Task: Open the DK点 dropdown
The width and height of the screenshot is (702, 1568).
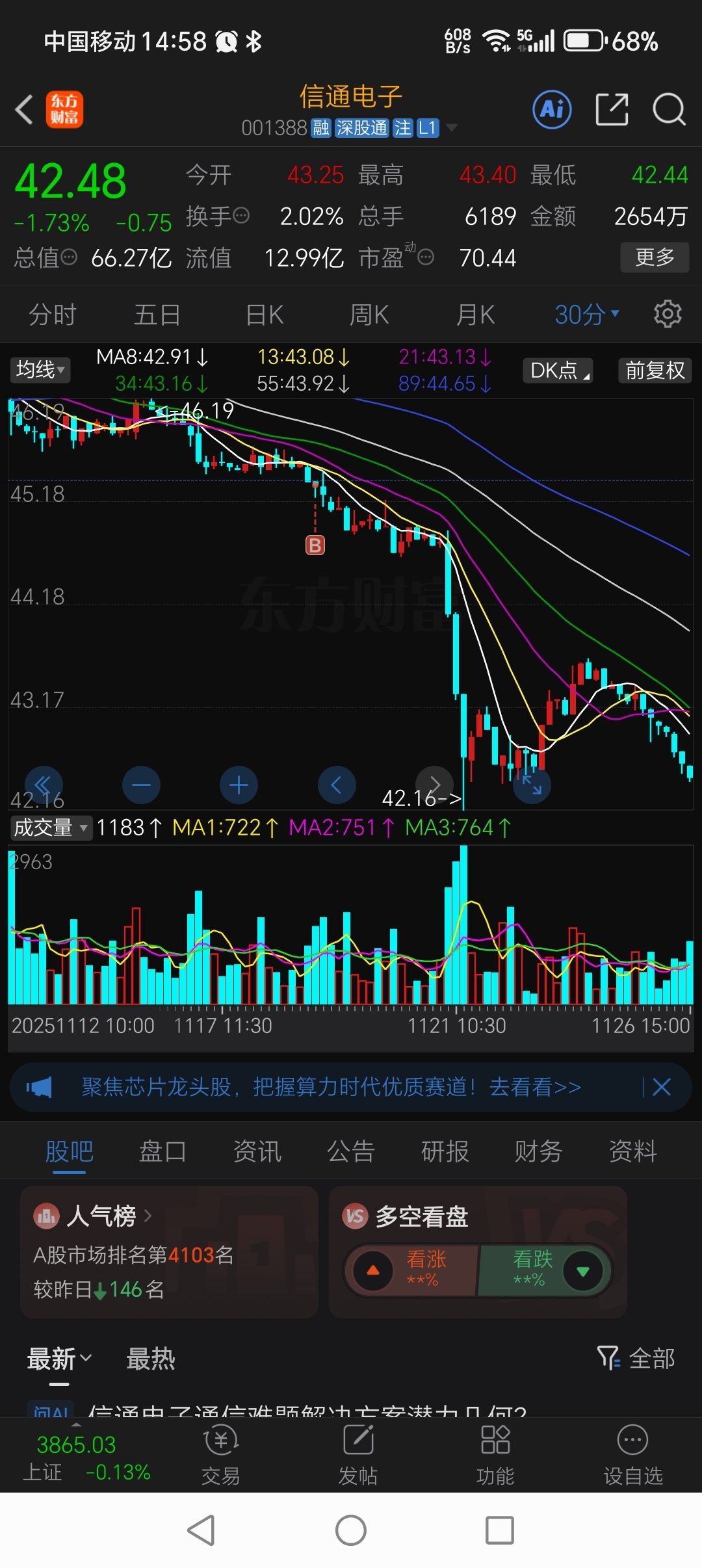Action: tap(558, 371)
